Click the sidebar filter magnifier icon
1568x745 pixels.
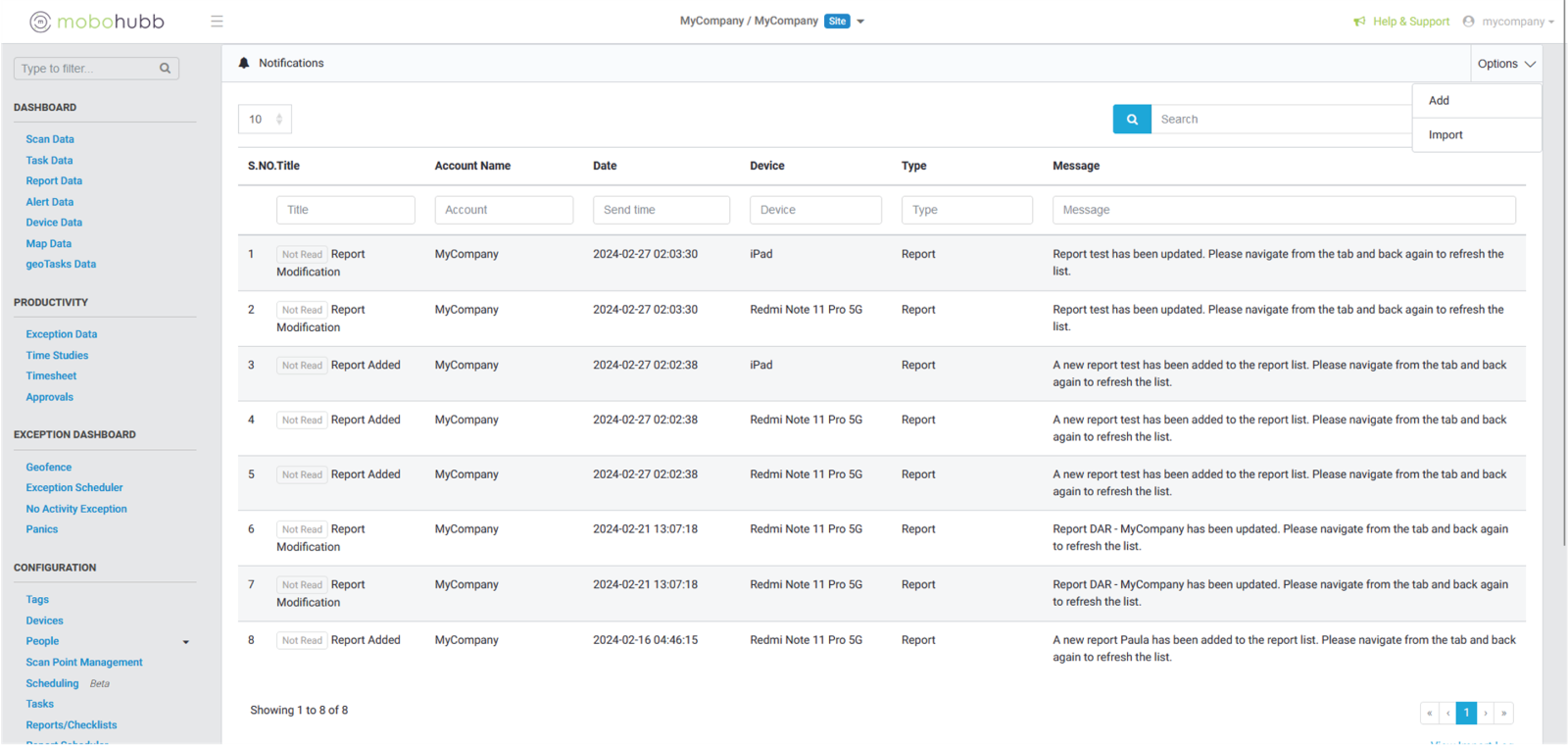pos(165,69)
